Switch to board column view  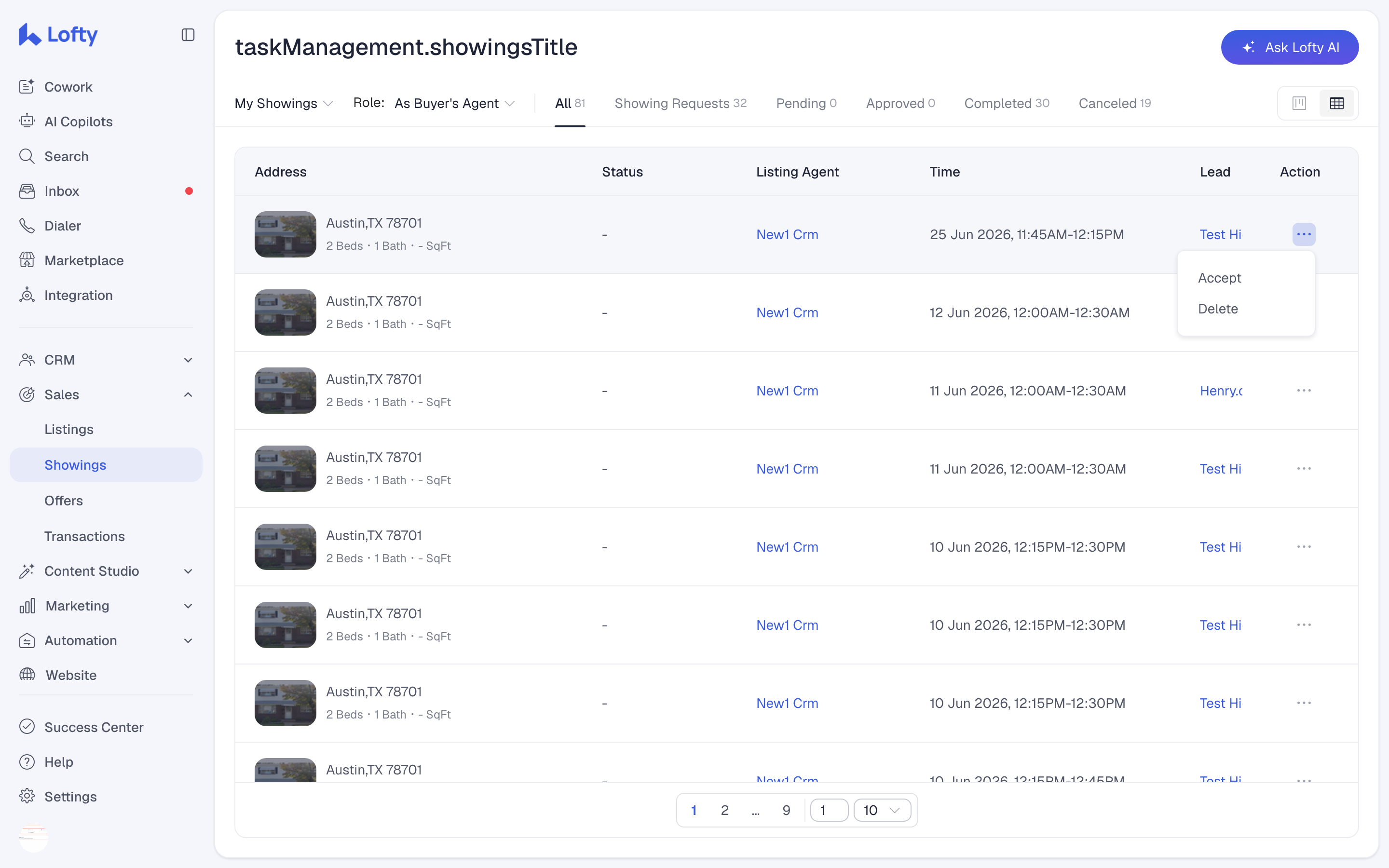[1299, 103]
